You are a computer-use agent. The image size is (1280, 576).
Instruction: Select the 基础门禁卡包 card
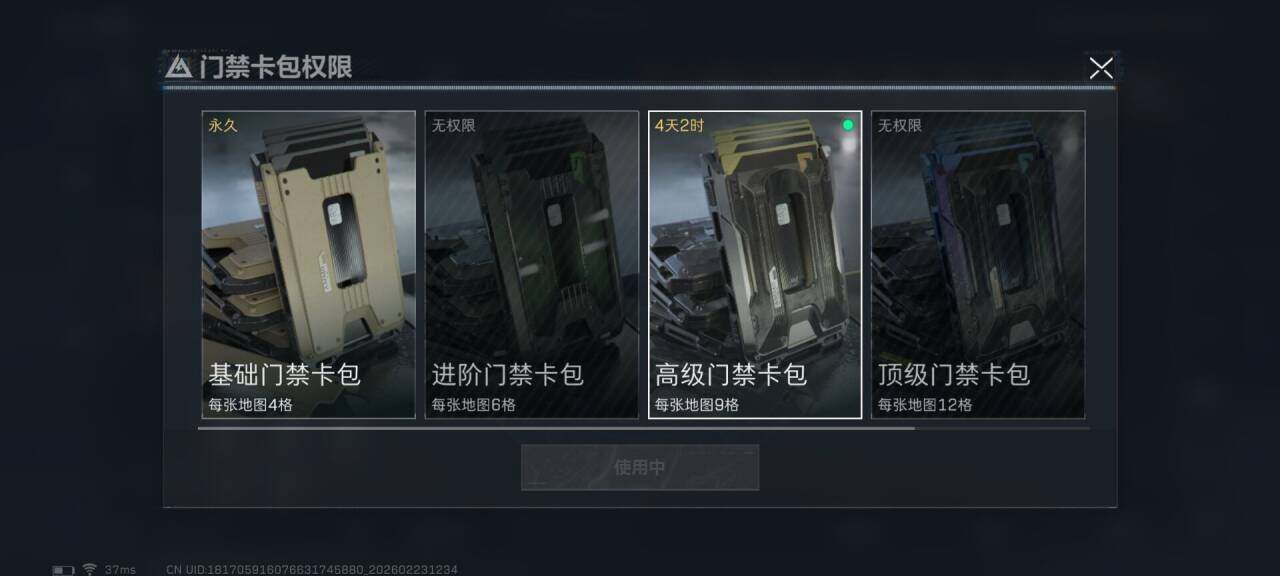pos(308,264)
